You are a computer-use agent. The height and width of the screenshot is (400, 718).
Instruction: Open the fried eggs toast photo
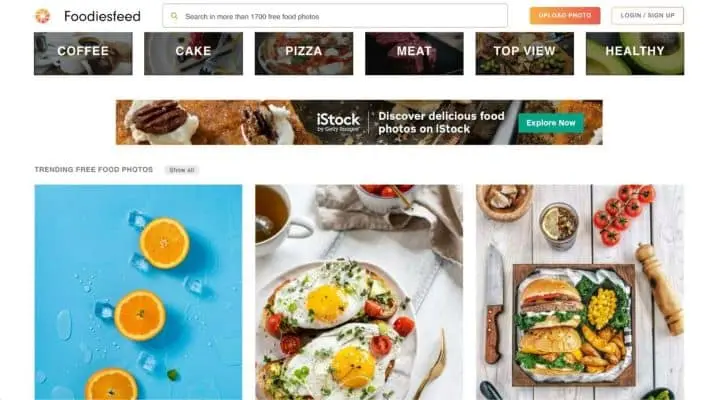coord(359,292)
